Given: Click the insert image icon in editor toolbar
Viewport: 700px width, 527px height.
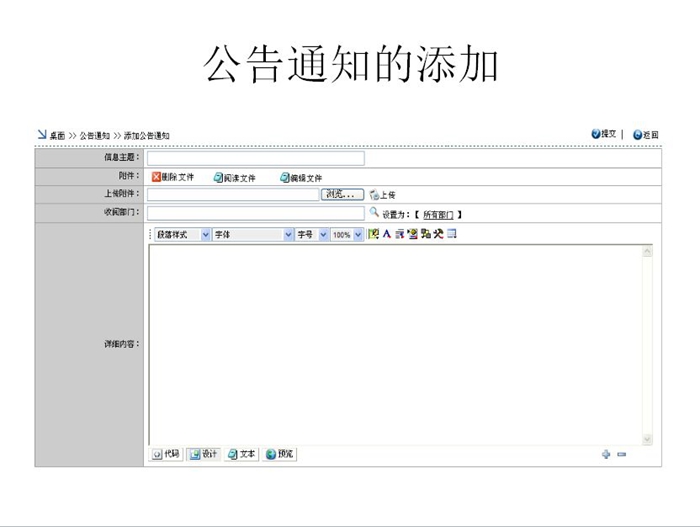Looking at the screenshot, I should [x=412, y=234].
